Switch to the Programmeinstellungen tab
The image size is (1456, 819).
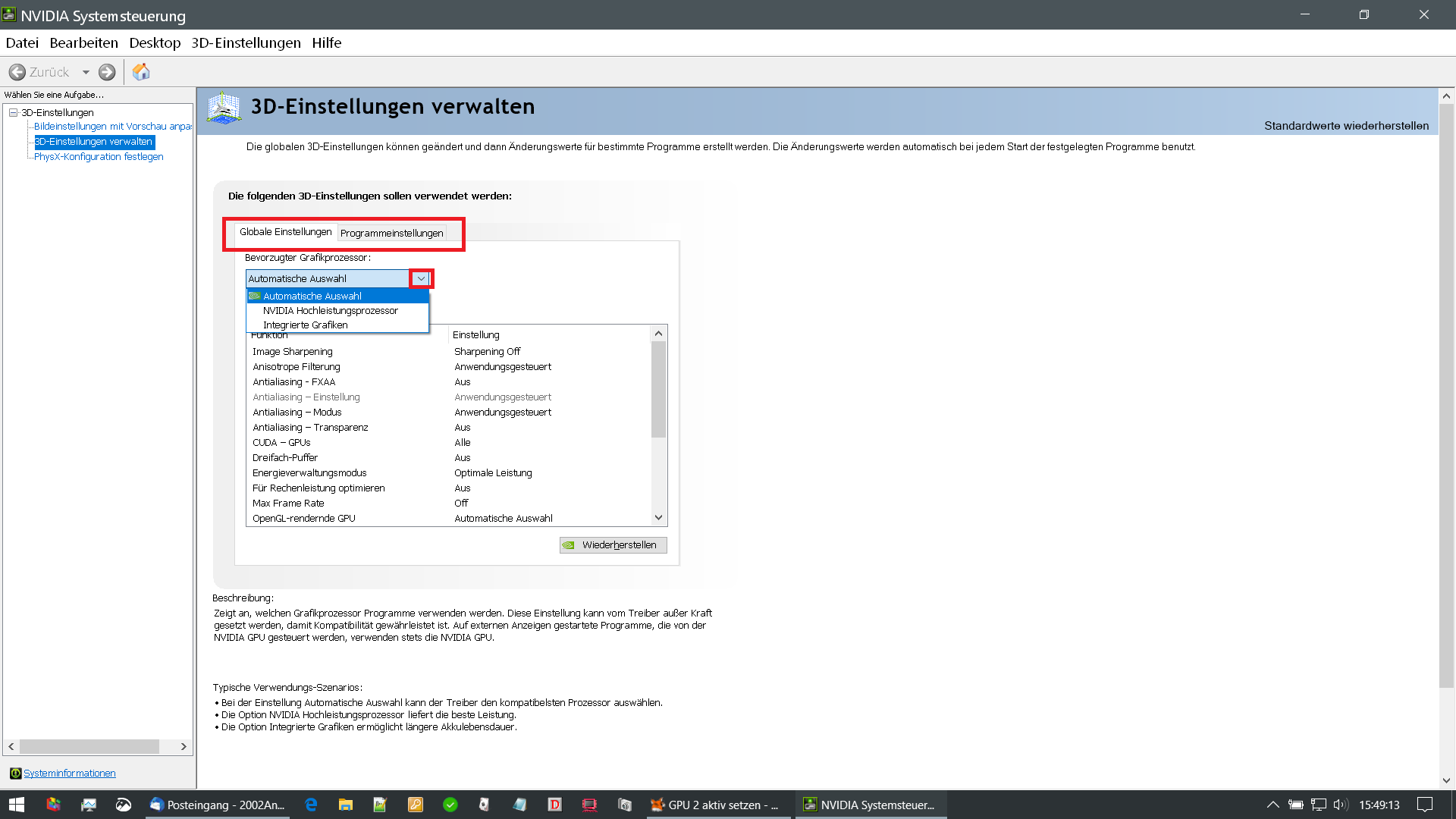click(391, 233)
